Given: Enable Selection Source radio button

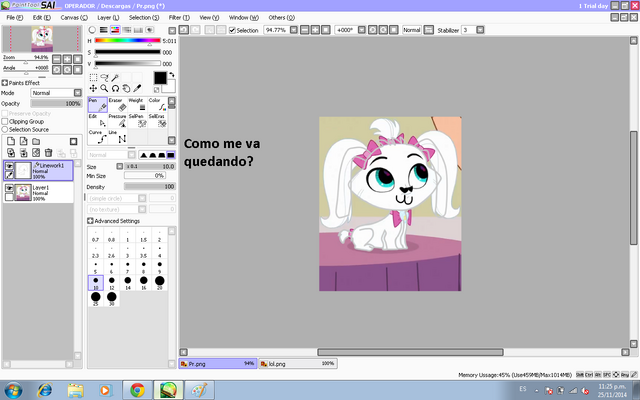Looking at the screenshot, I should pyautogui.click(x=5, y=129).
